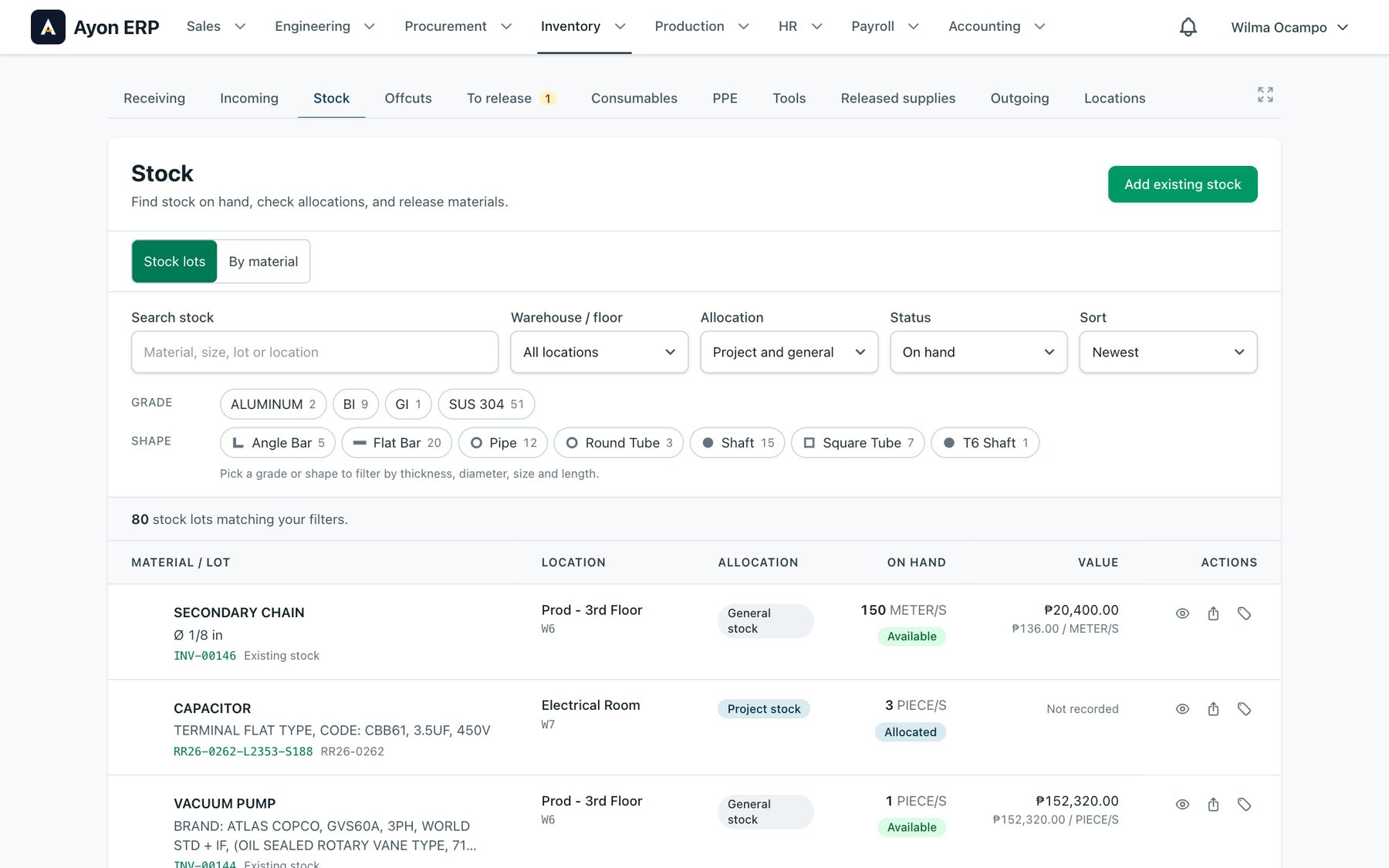Select Stock lots view
Viewport: 1389px width, 868px height.
click(x=174, y=262)
